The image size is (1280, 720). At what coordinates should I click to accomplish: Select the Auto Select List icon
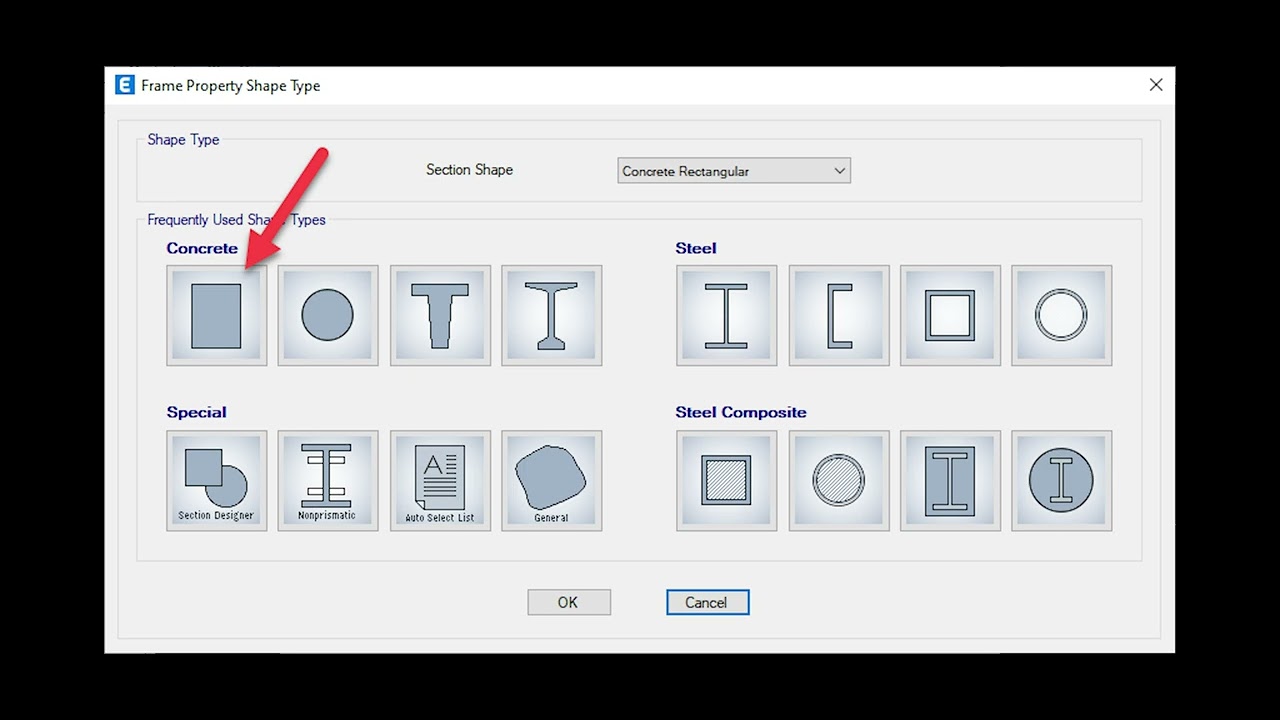pos(440,480)
